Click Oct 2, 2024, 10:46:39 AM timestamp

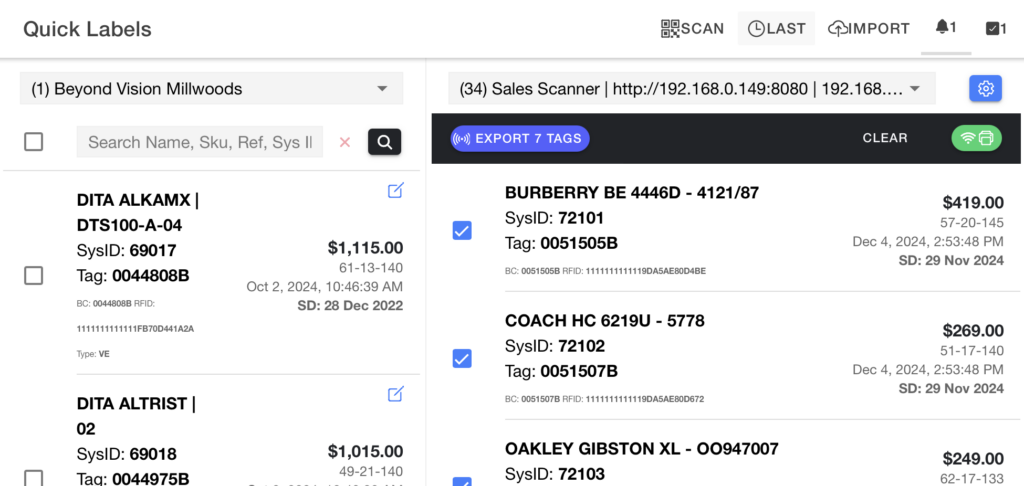325,287
